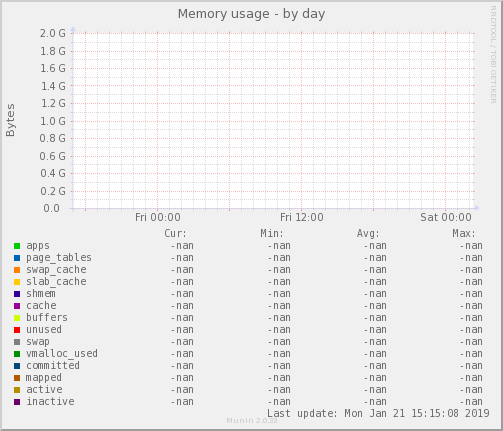The image size is (503, 431).
Task: Click the 'Last update' timestamp text
Action: click(378, 413)
